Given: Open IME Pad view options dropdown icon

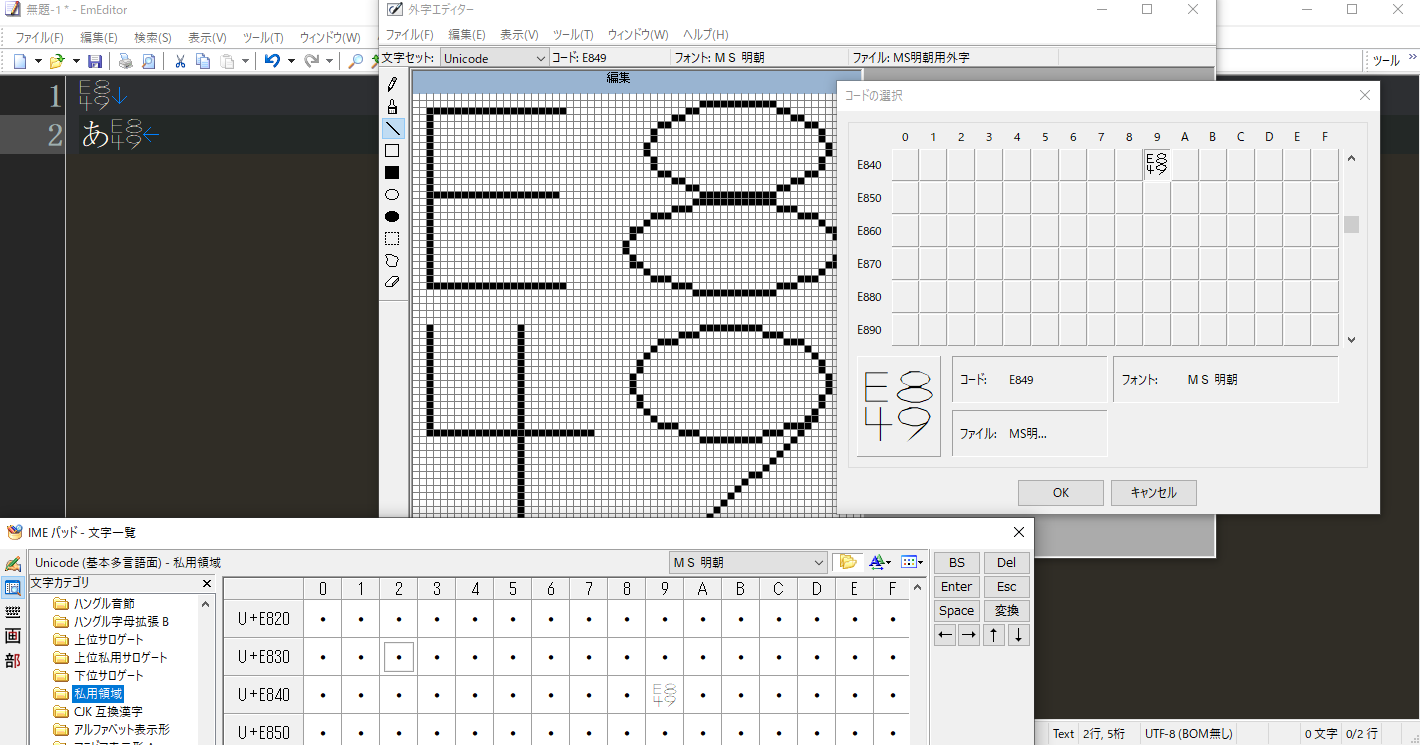Looking at the screenshot, I should click(911, 562).
